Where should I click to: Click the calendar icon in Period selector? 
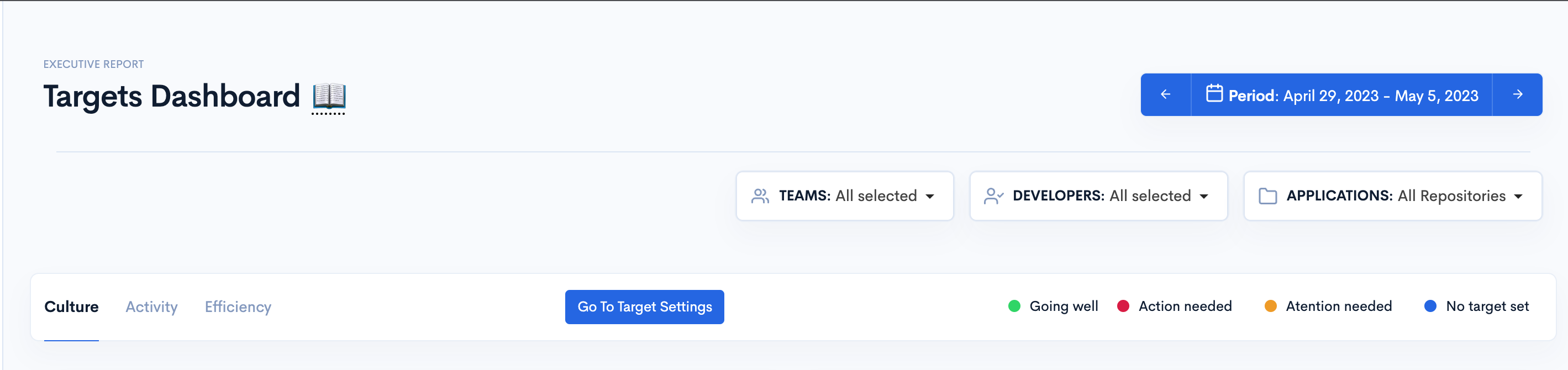(x=1214, y=93)
